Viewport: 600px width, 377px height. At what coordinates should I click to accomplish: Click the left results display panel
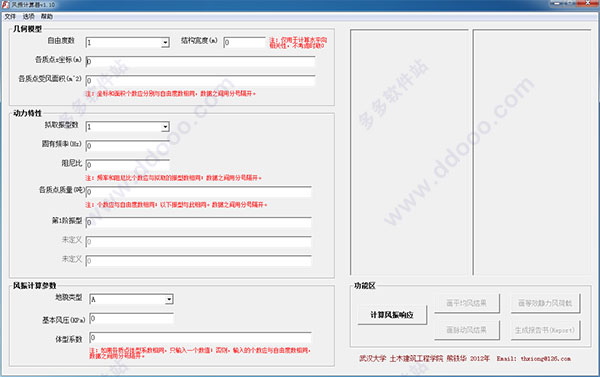click(x=409, y=152)
